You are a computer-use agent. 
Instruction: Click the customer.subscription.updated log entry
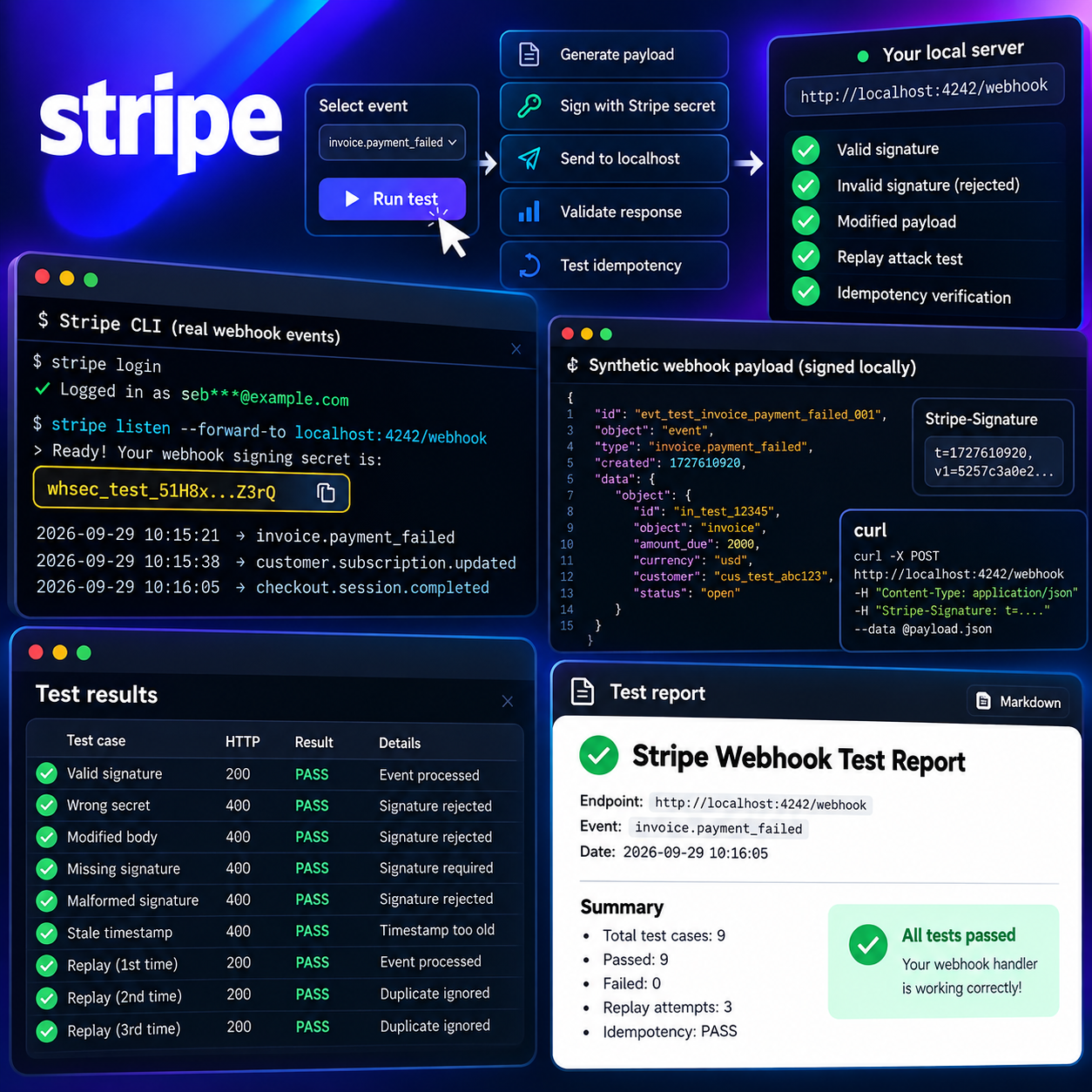pyautogui.click(x=386, y=562)
